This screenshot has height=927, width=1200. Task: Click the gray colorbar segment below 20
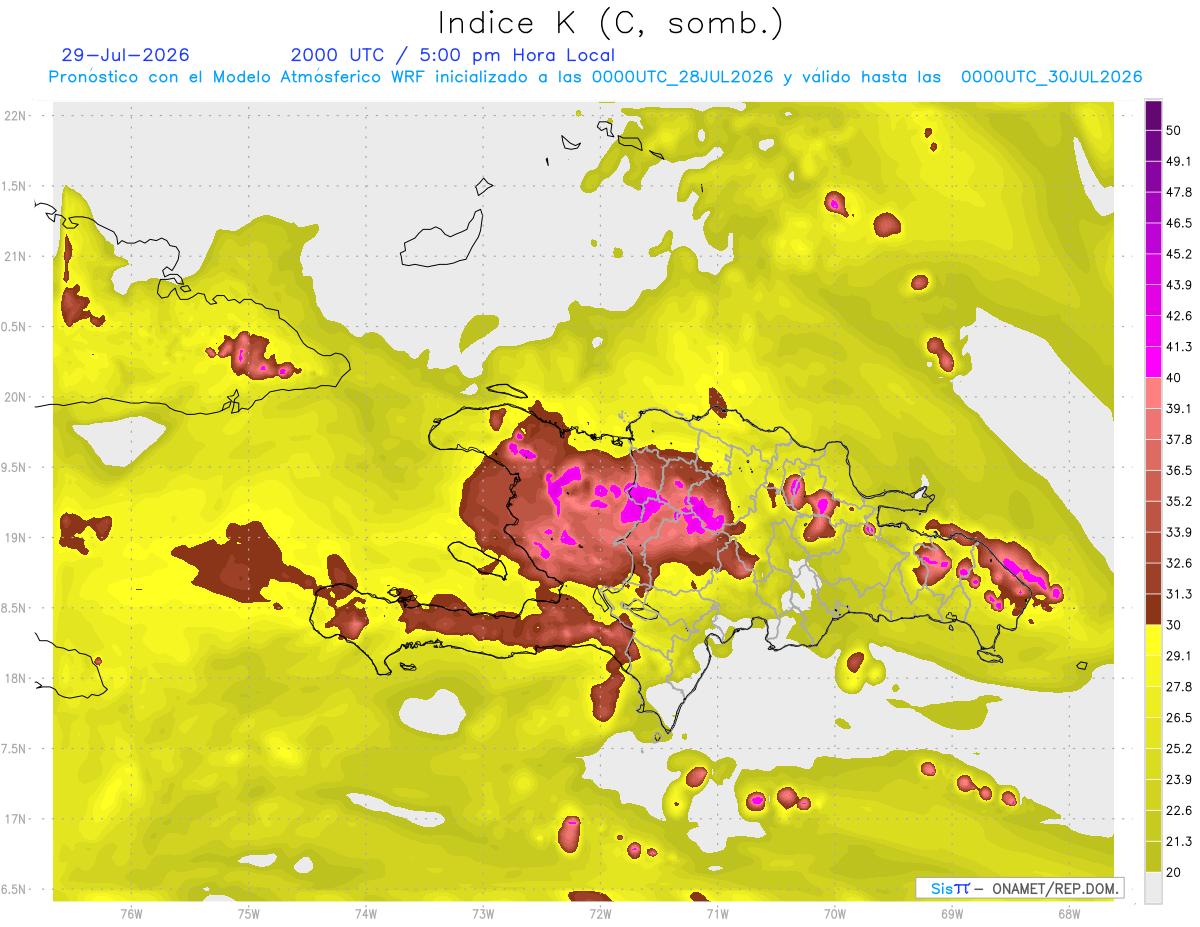1153,887
